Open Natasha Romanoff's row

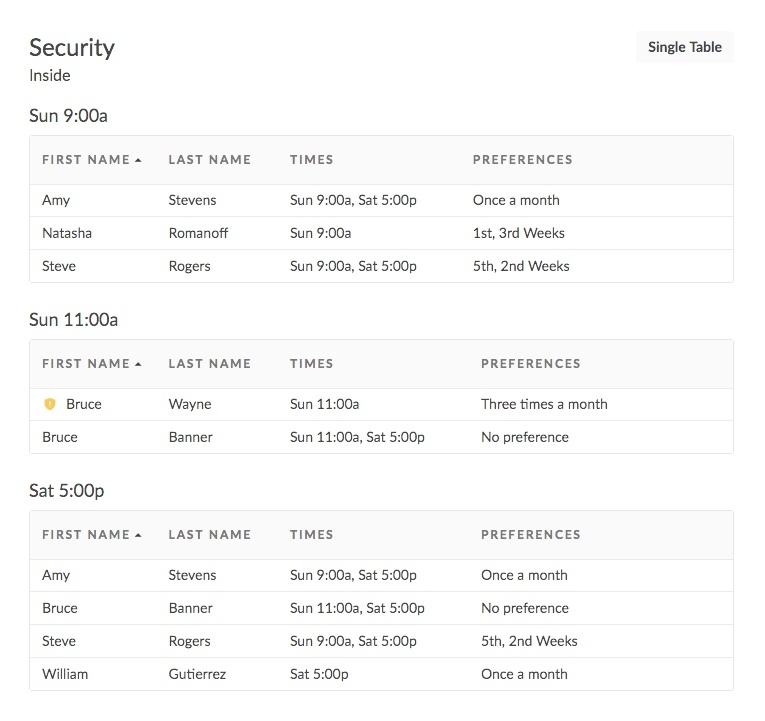point(67,233)
